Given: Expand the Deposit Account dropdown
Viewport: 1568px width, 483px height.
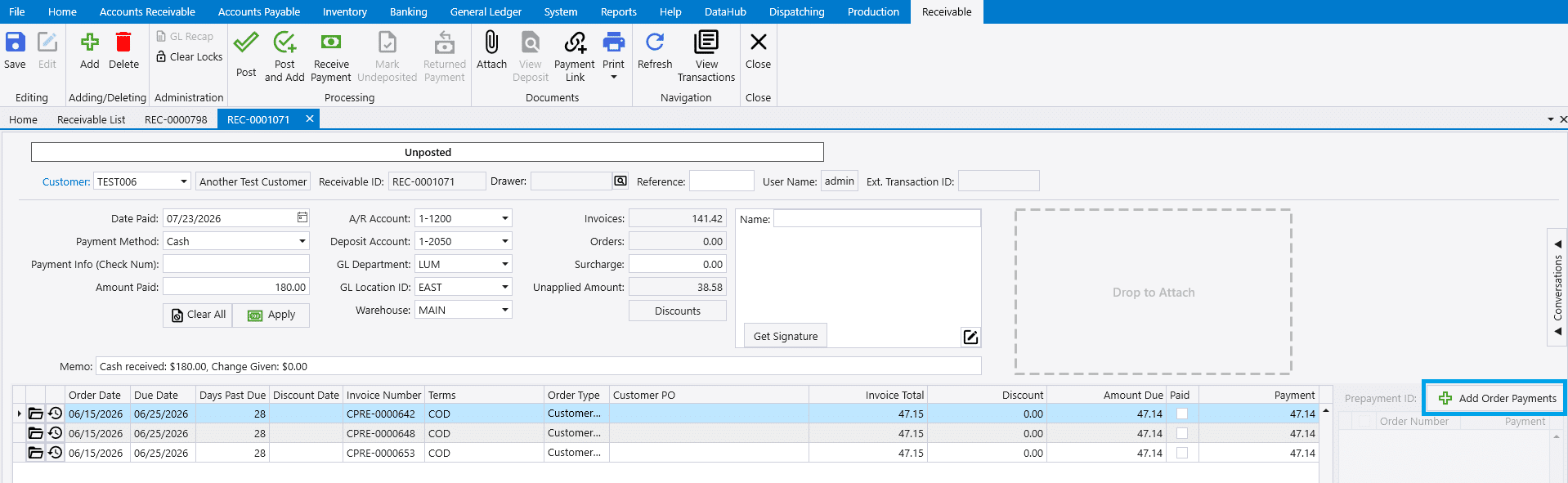Looking at the screenshot, I should [x=504, y=241].
